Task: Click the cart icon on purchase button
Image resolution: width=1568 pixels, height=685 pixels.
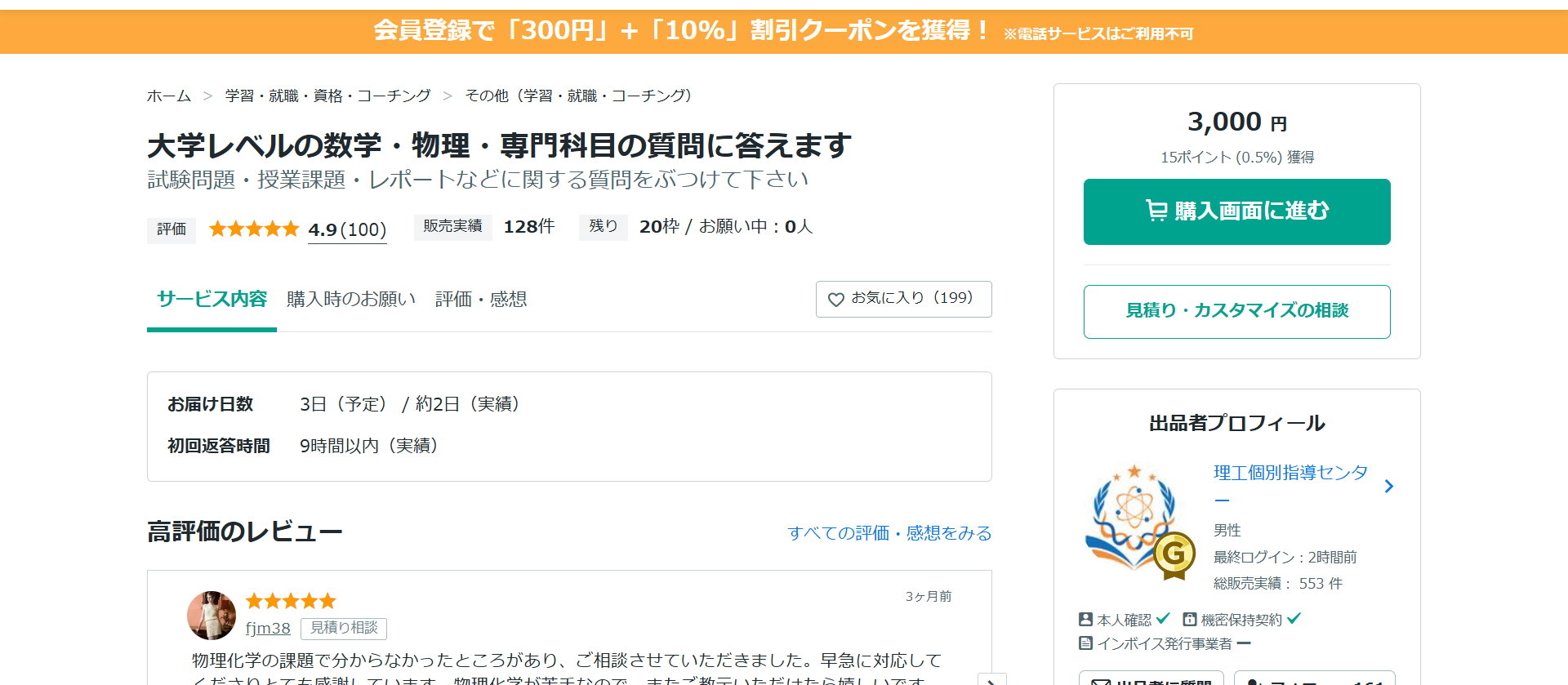Action: (x=1156, y=211)
